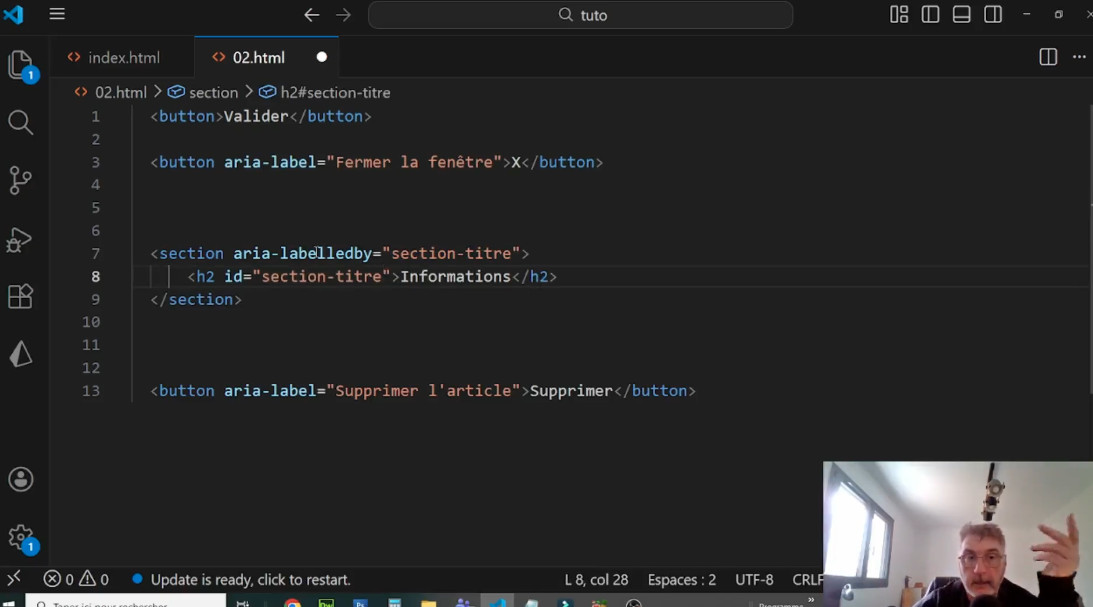Click the tuto command center search box
The width and height of the screenshot is (1093, 607).
(x=581, y=15)
